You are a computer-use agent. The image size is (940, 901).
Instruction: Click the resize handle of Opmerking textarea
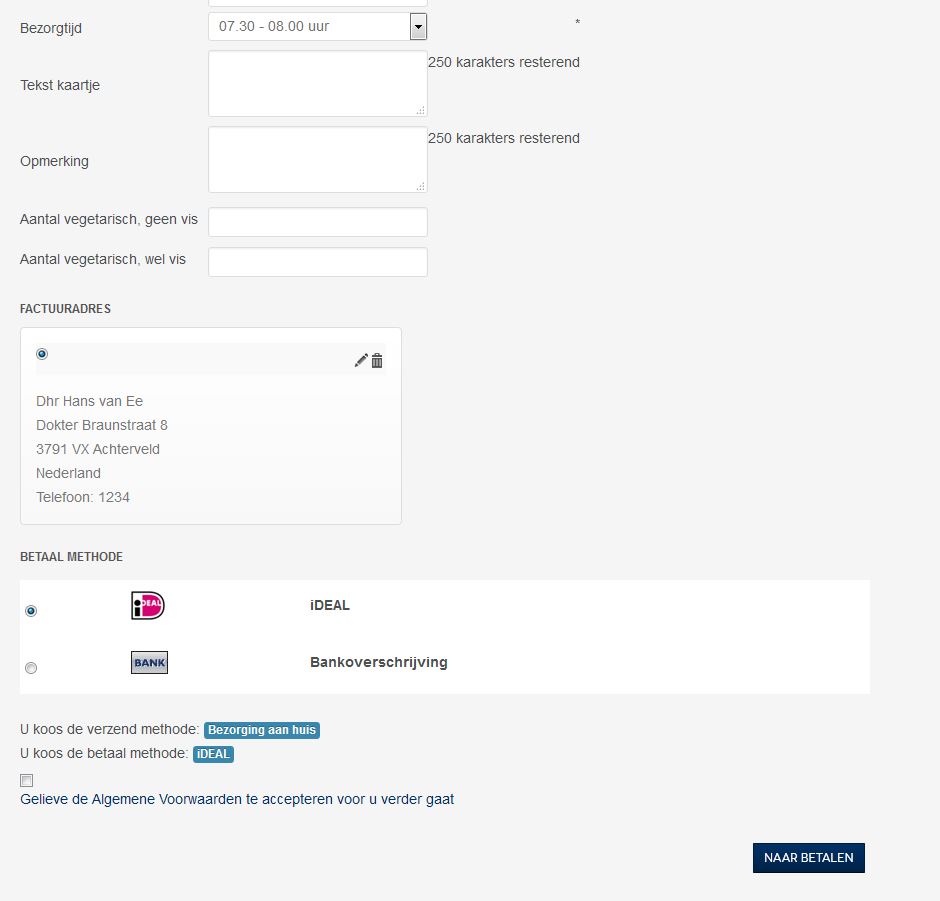[421, 186]
